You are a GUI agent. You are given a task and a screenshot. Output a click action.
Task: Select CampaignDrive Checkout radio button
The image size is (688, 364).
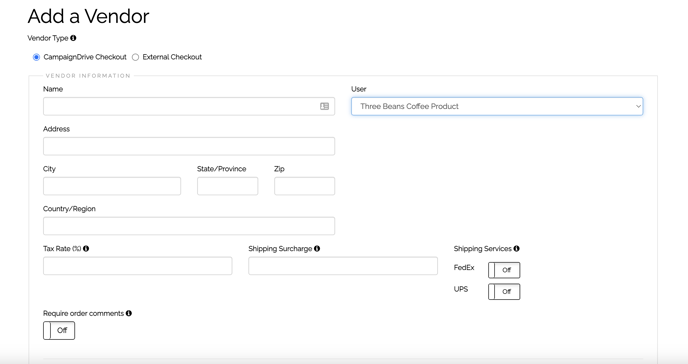36,57
